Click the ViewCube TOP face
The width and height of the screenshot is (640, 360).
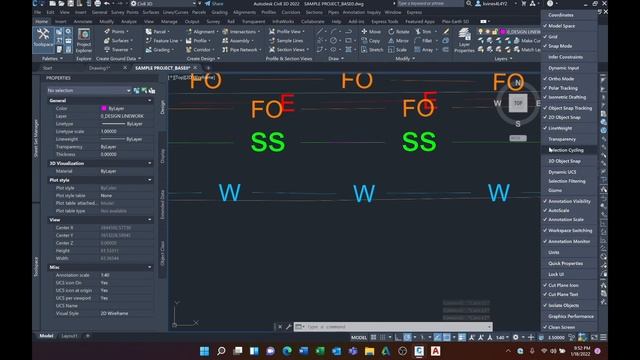pyautogui.click(x=518, y=103)
